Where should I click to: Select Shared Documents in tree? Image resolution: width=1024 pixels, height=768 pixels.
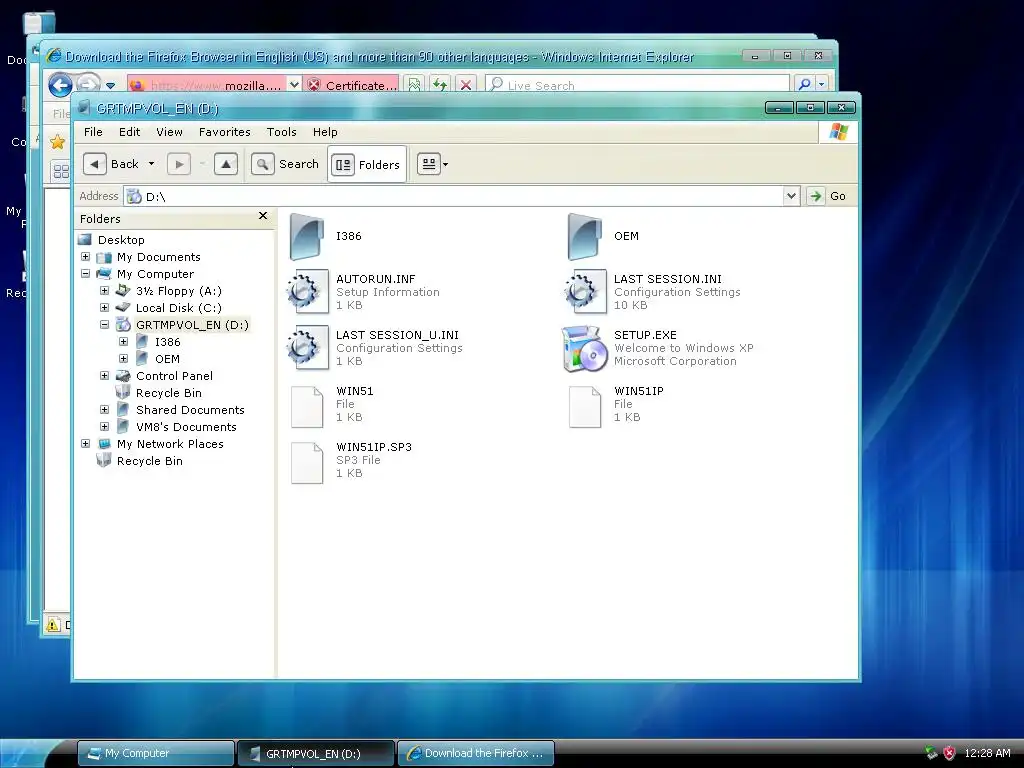click(190, 409)
